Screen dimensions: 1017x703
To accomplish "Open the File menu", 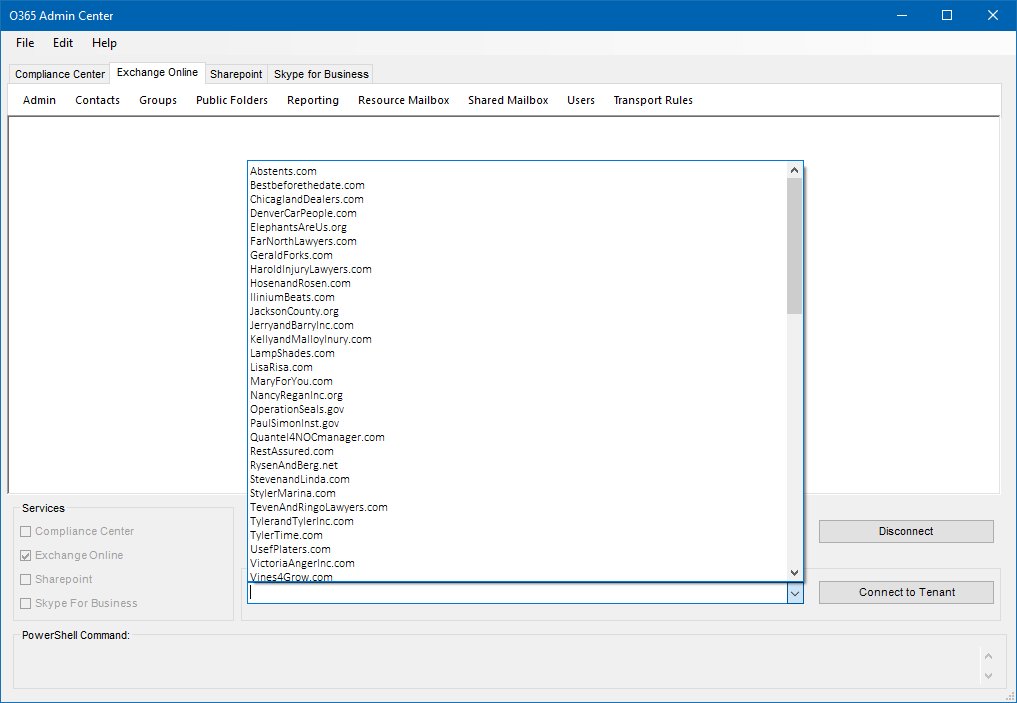I will coord(24,43).
